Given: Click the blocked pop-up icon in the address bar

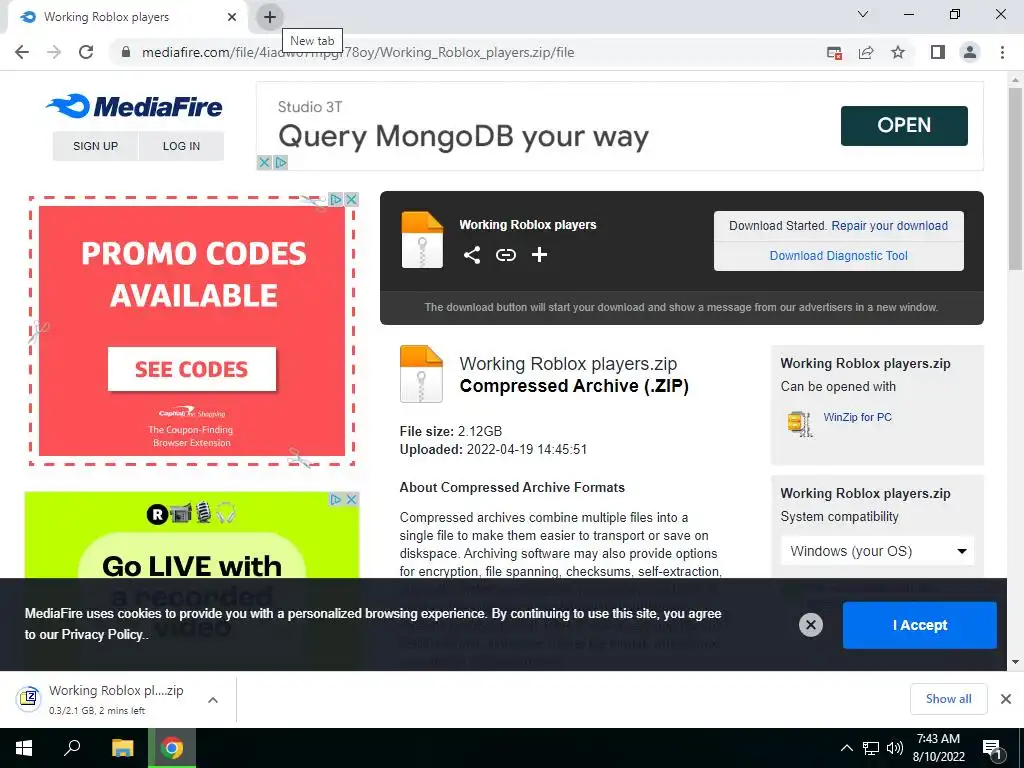Looking at the screenshot, I should tap(834, 52).
